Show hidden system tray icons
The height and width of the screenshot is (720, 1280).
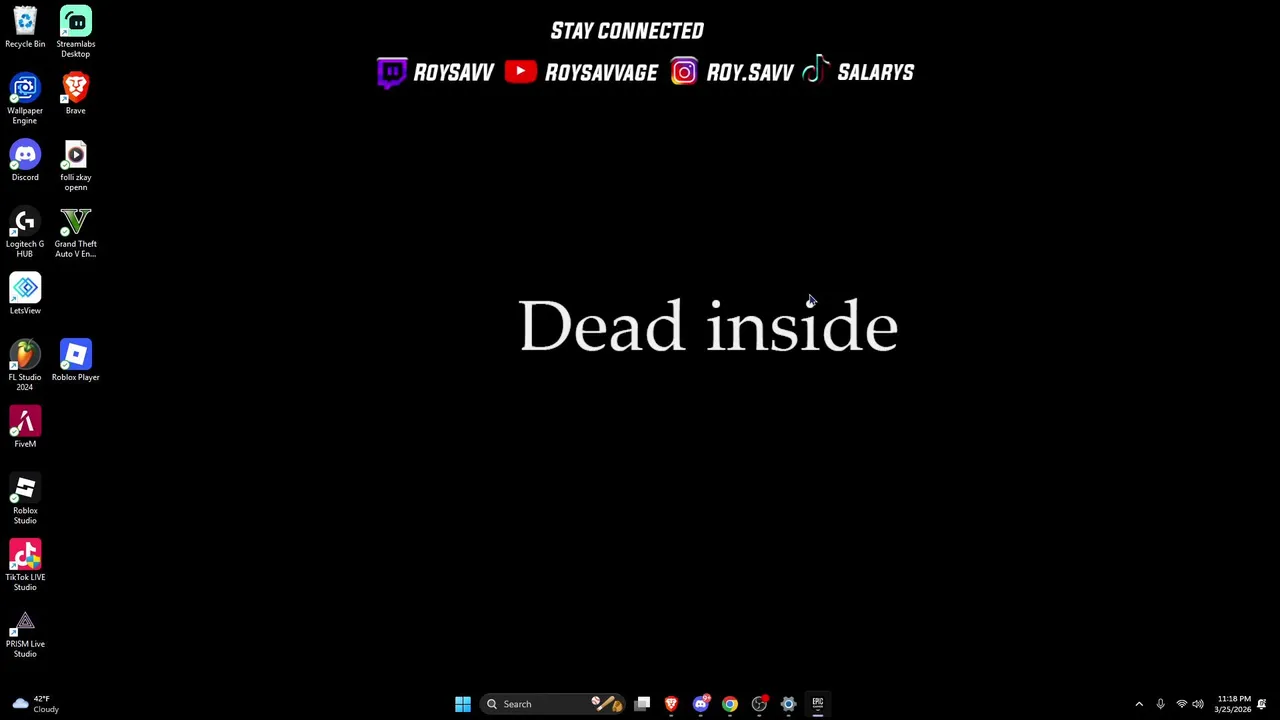click(x=1139, y=704)
